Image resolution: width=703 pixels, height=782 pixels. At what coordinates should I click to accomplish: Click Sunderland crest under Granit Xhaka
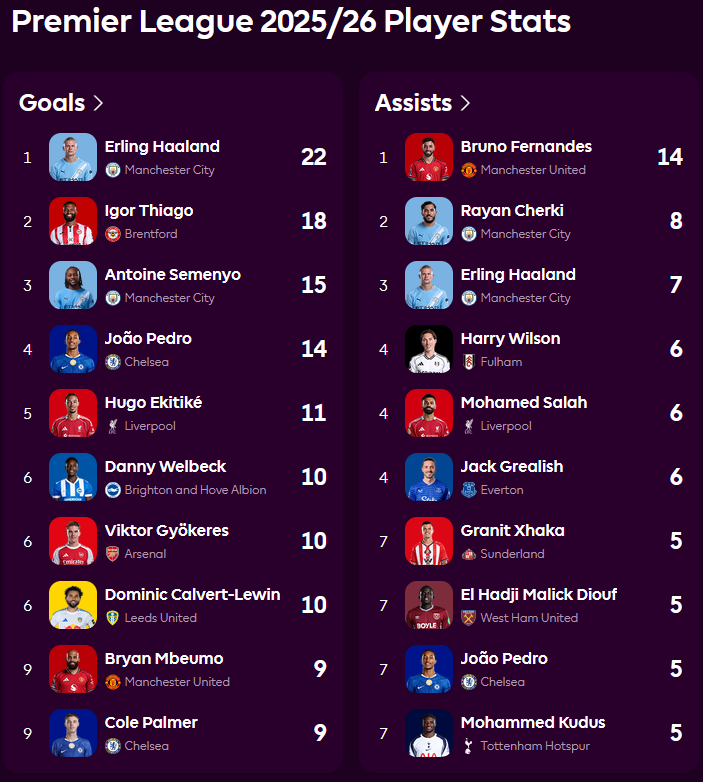pyautogui.click(x=469, y=554)
